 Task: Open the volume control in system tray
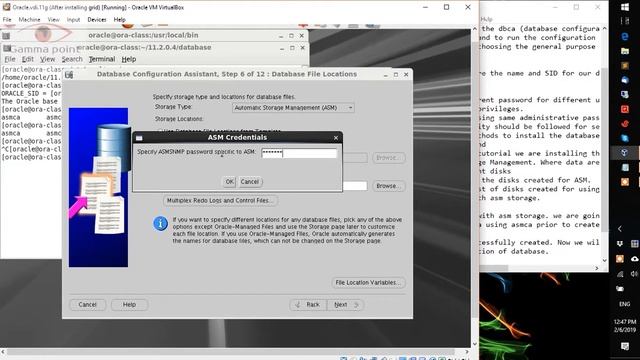pos(634,274)
